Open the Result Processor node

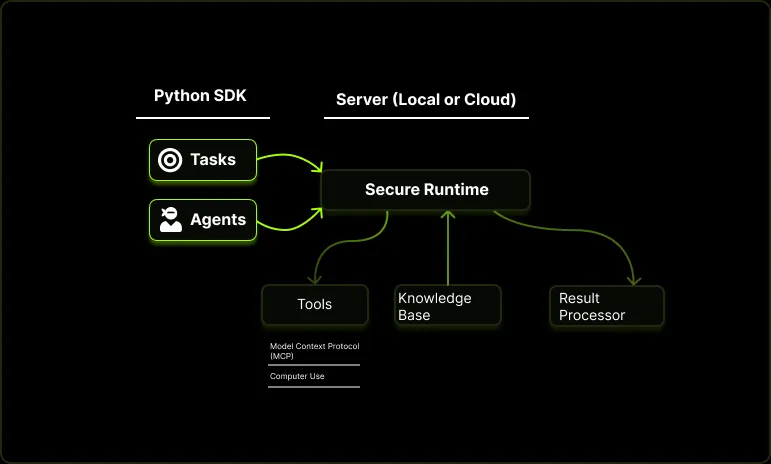(606, 306)
